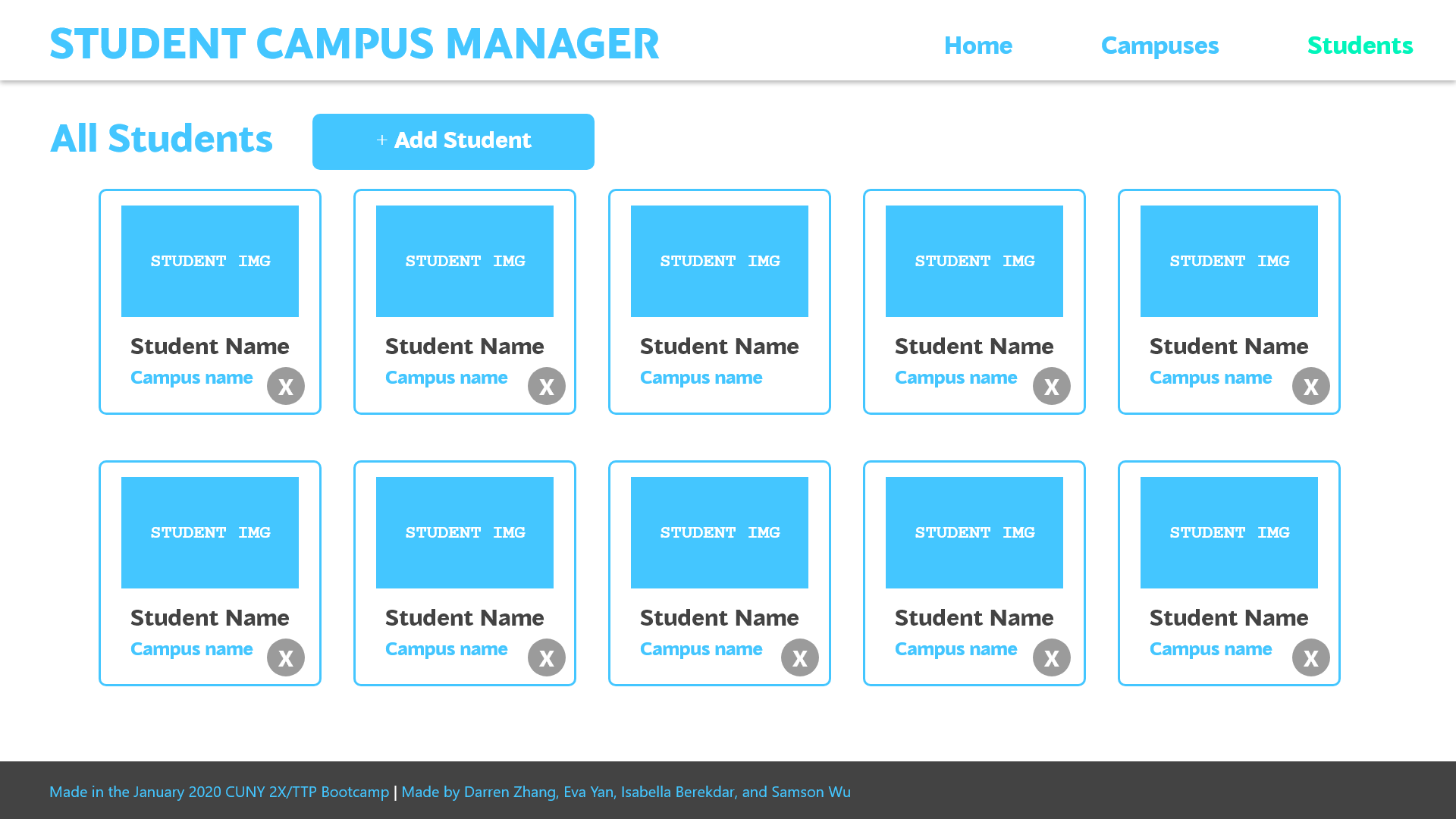Screen dimensions: 1456x819
Task: Go to Home page
Action: [978, 45]
